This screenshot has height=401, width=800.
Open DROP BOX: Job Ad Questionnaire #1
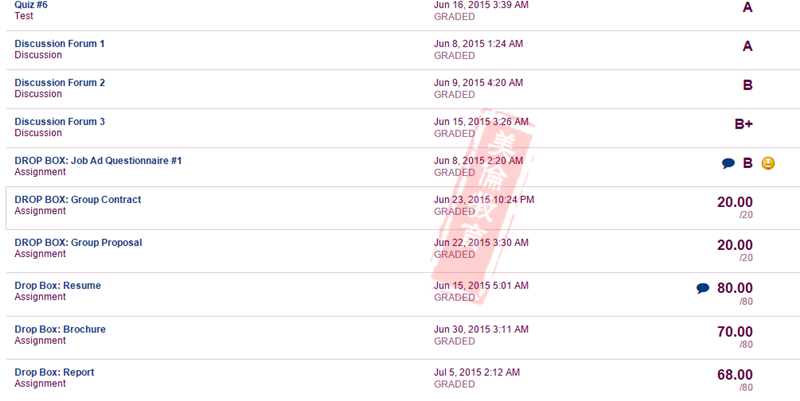pyautogui.click(x=98, y=161)
